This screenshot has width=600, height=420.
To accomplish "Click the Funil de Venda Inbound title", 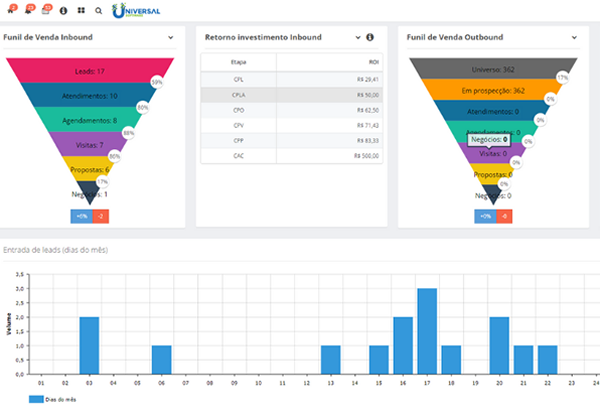I will point(48,37).
